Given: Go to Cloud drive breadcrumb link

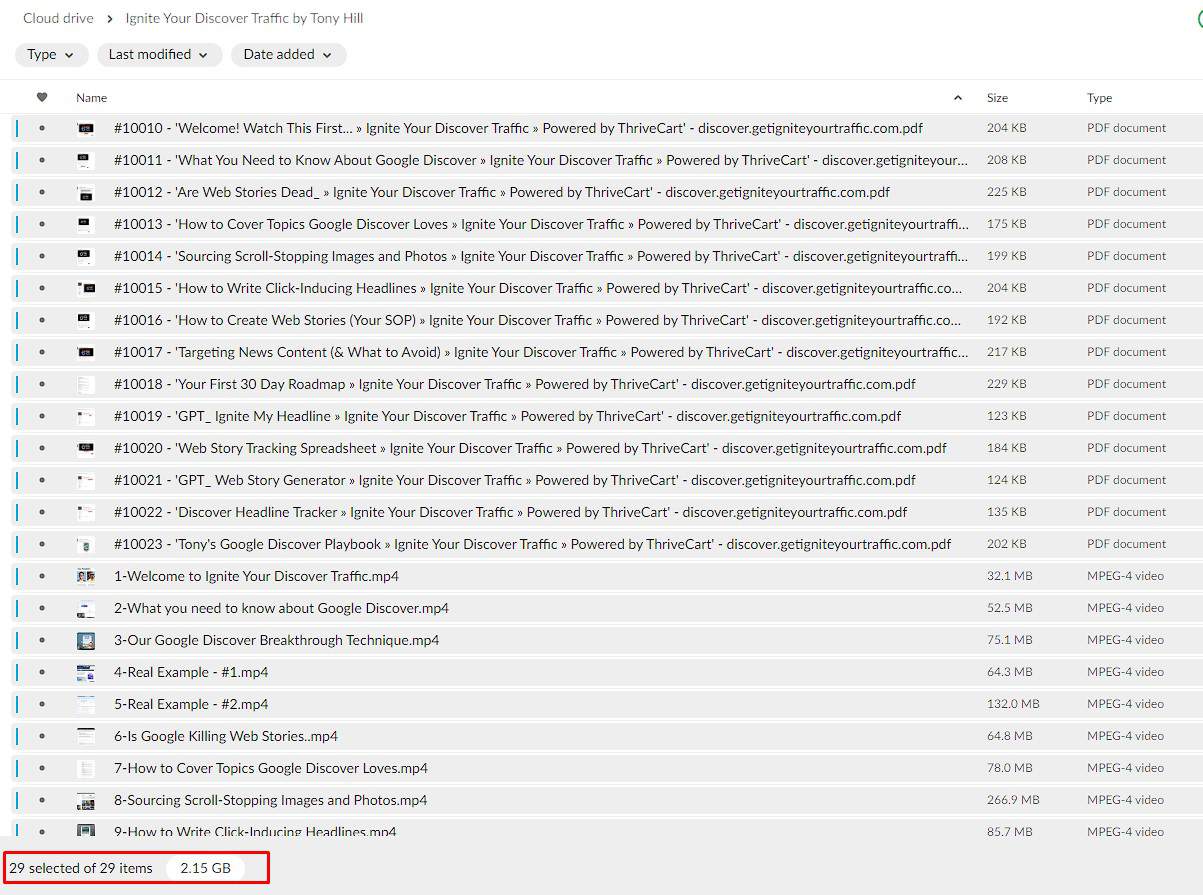Looking at the screenshot, I should click(58, 19).
